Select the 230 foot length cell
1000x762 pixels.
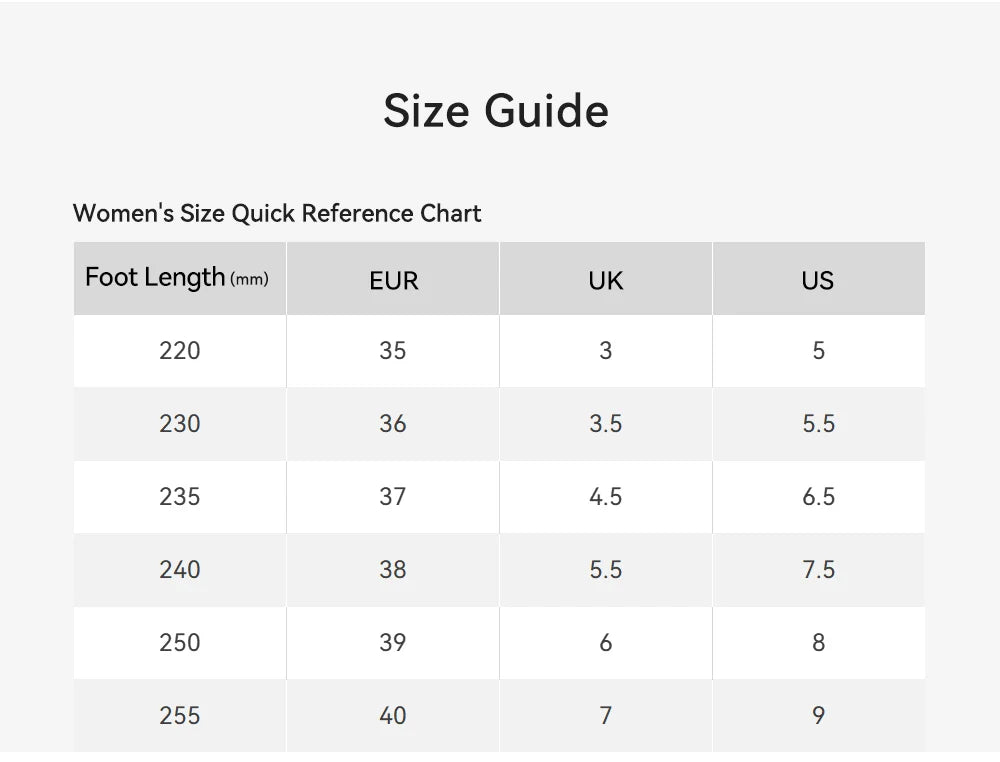coord(180,424)
